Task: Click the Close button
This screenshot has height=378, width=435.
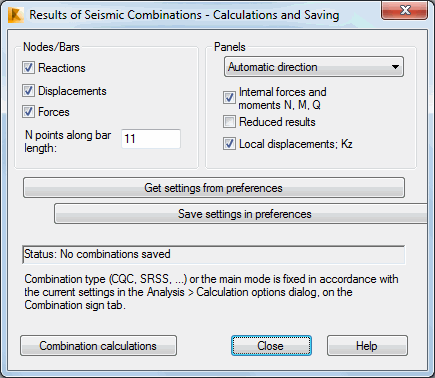Action: [271, 346]
